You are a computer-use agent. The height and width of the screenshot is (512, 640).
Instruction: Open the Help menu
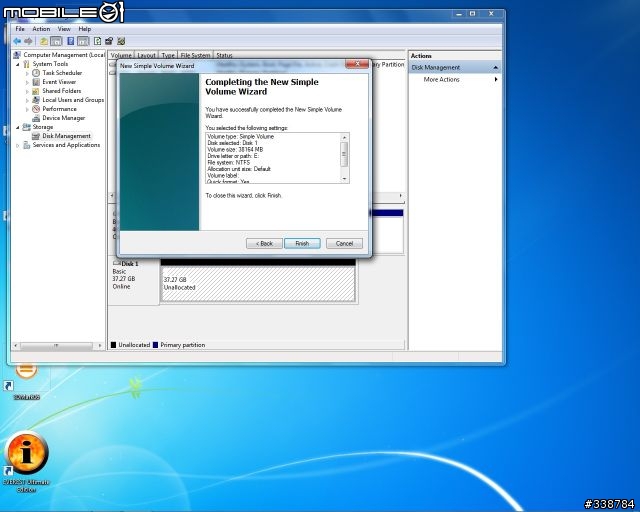(x=85, y=29)
